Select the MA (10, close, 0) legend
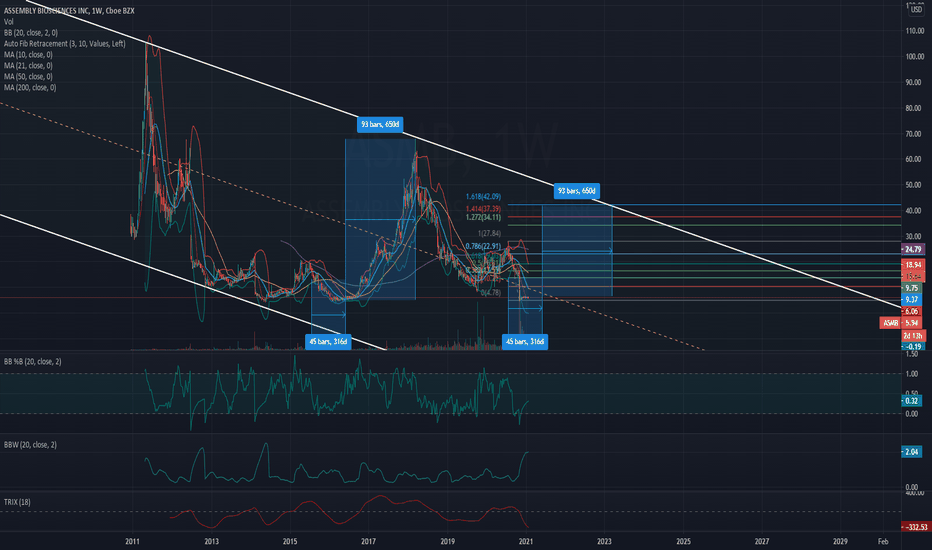932x550 pixels. tap(28, 55)
